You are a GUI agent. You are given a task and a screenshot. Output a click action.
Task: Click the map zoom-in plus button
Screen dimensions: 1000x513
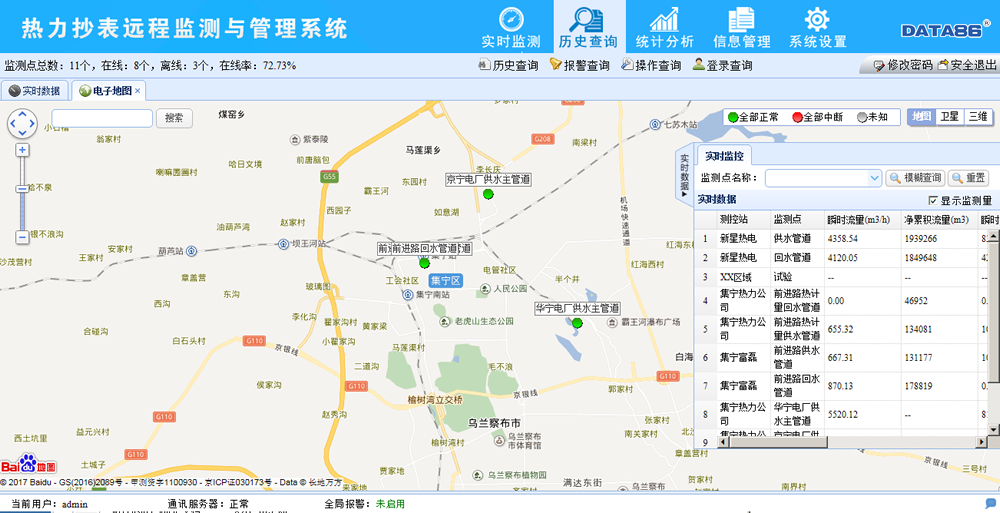click(x=22, y=150)
